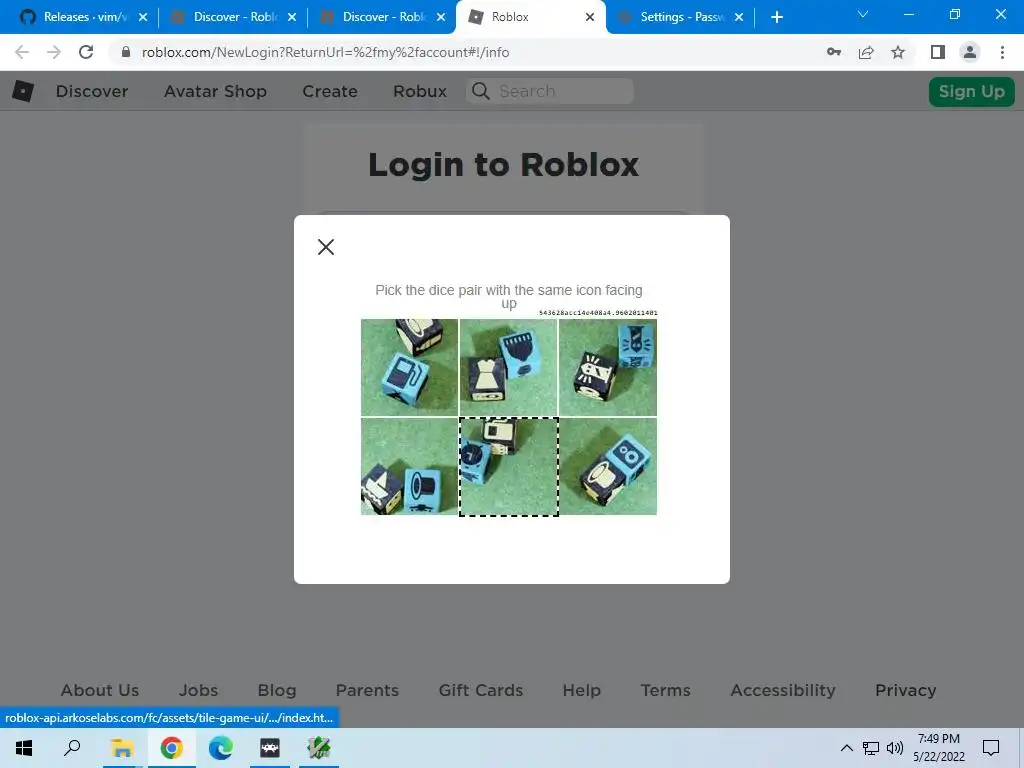Open the Help footer link
1024x768 pixels.
pos(582,690)
